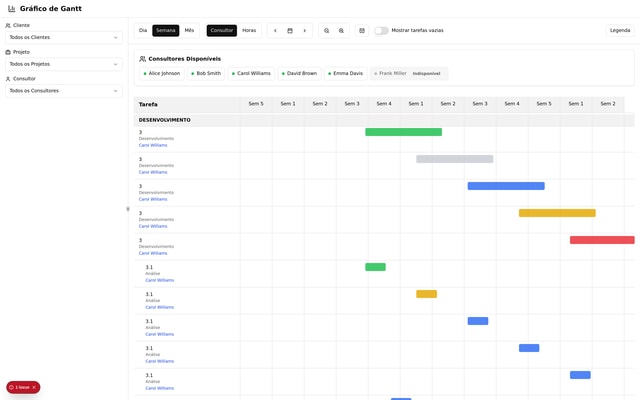The image size is (640, 400).
Task: Go to previous period with left chevron
Action: pyautogui.click(x=275, y=31)
